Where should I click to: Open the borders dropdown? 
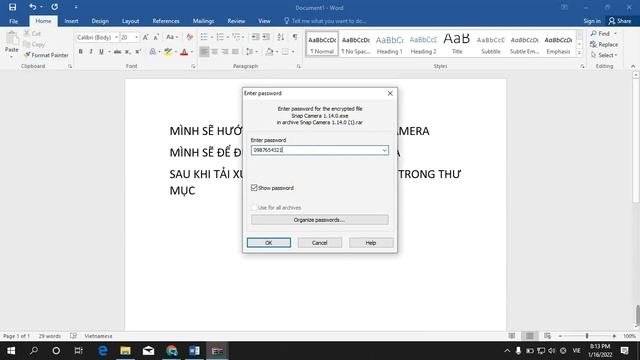pos(293,51)
